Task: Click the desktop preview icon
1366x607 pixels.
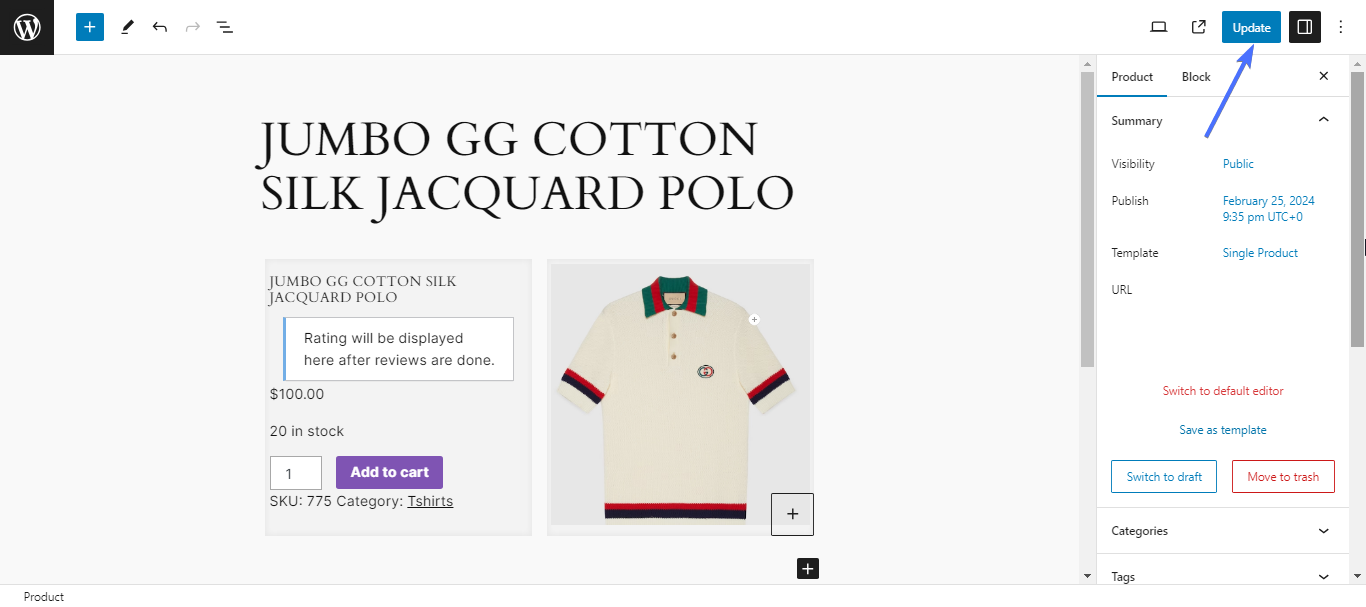Action: point(1159,27)
